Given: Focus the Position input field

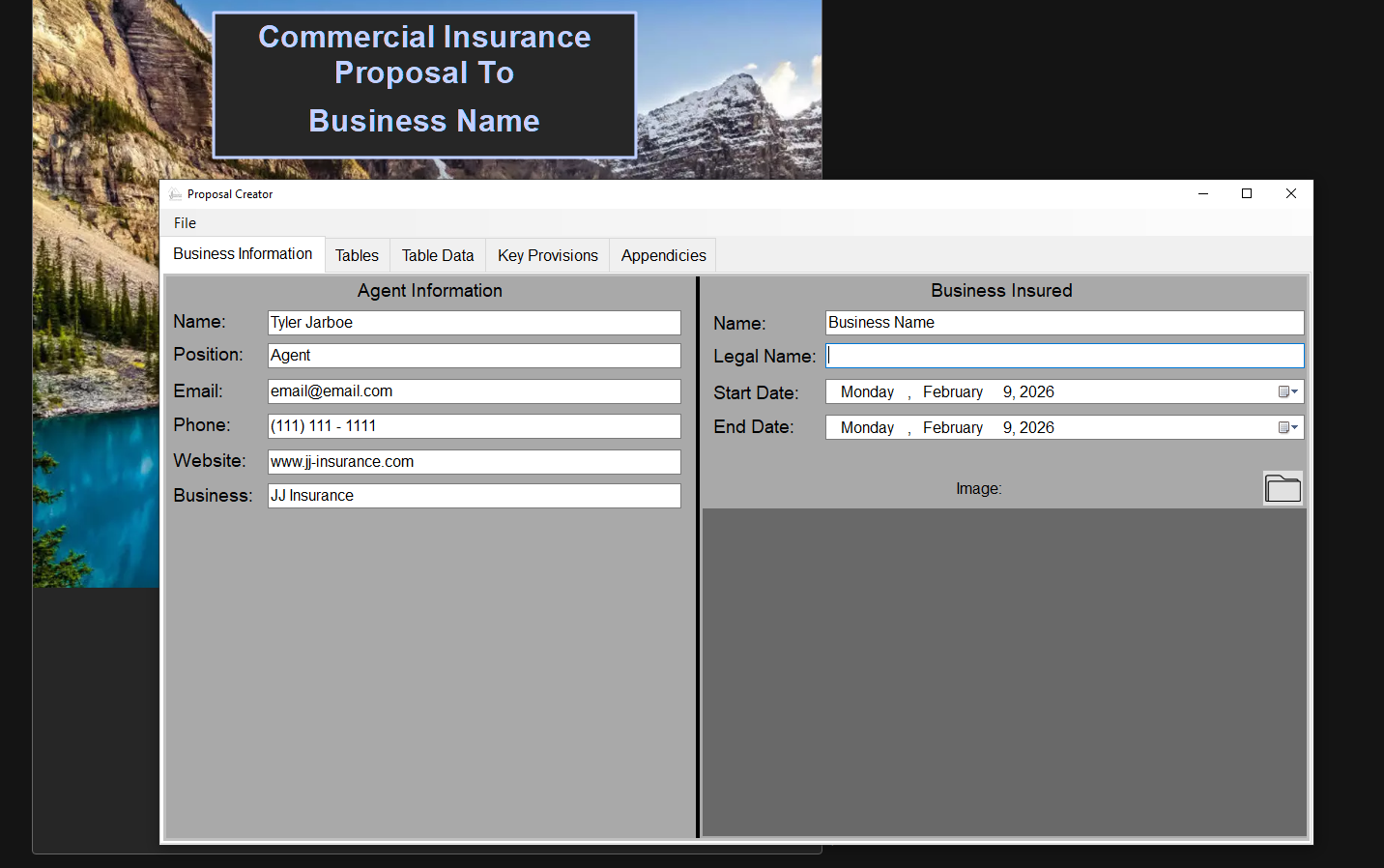Looking at the screenshot, I should click(x=474, y=356).
